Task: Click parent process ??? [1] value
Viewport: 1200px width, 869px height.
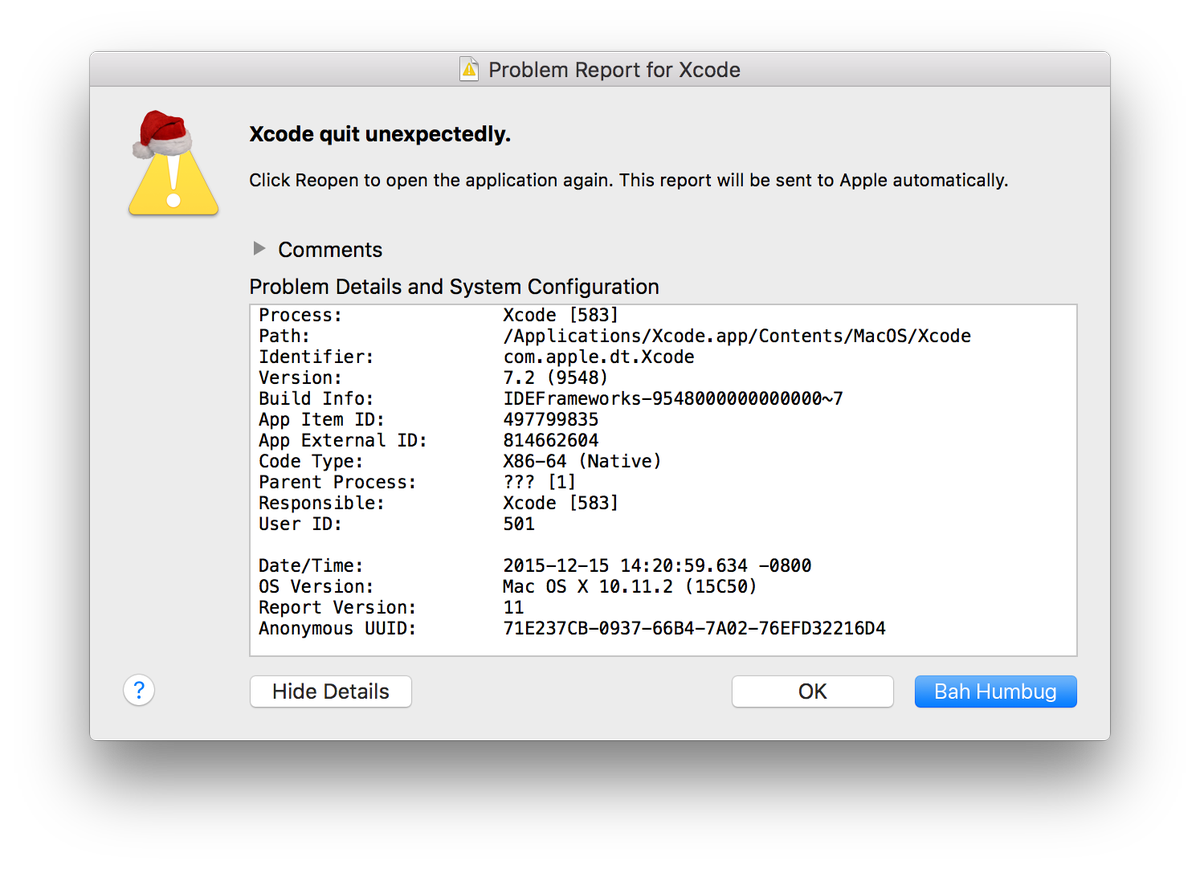Action: tap(539, 482)
